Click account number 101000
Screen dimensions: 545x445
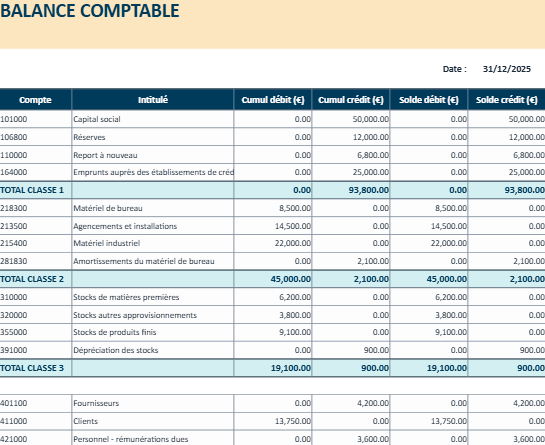tap(14, 119)
